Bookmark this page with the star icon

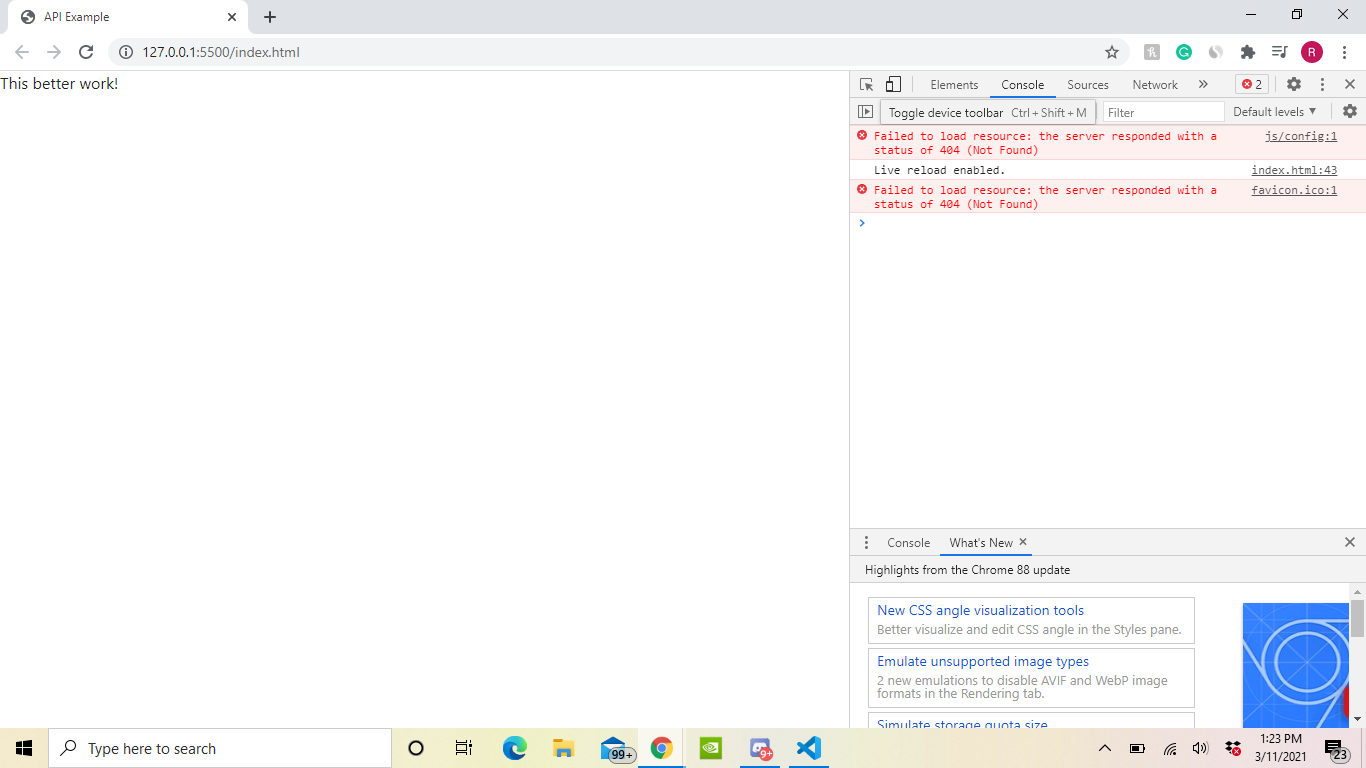[x=1111, y=52]
